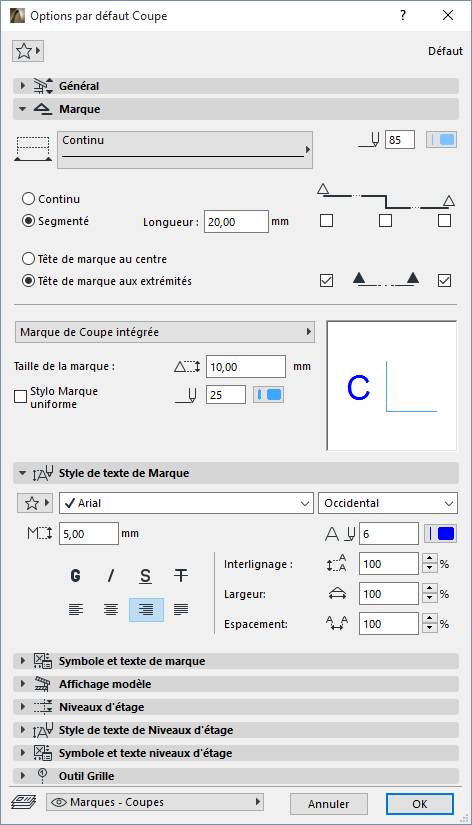Expand Style de texte de Niveaux d'étage
Image resolution: width=472 pixels, height=825 pixels.
coord(23,730)
